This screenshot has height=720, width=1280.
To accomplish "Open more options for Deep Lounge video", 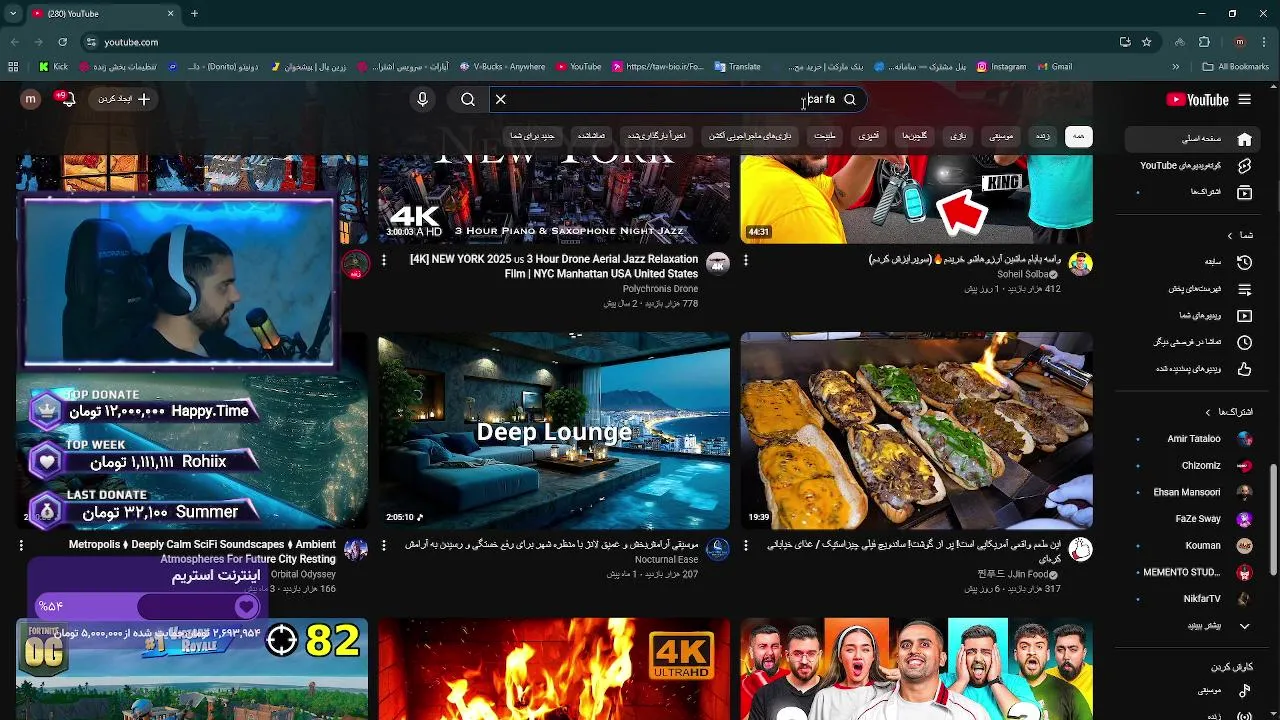I will point(383,546).
